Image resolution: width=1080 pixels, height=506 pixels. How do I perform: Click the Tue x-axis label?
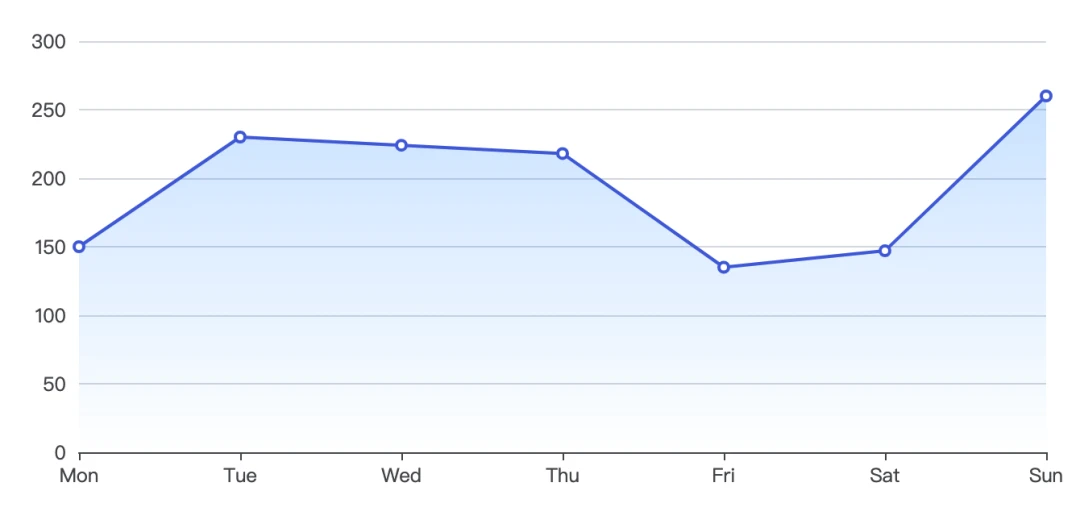(x=240, y=476)
